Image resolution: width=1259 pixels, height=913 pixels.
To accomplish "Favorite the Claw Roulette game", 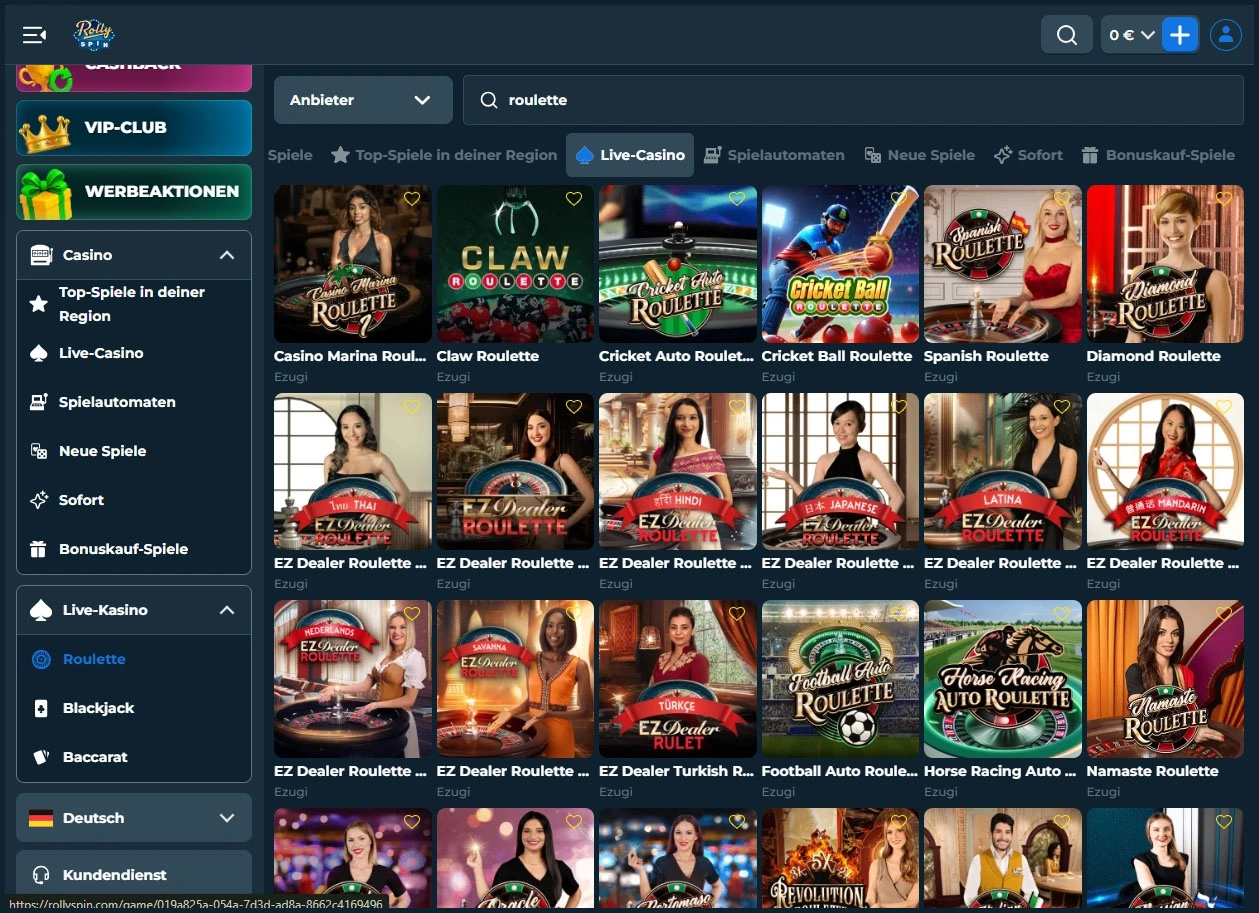I will tap(573, 199).
